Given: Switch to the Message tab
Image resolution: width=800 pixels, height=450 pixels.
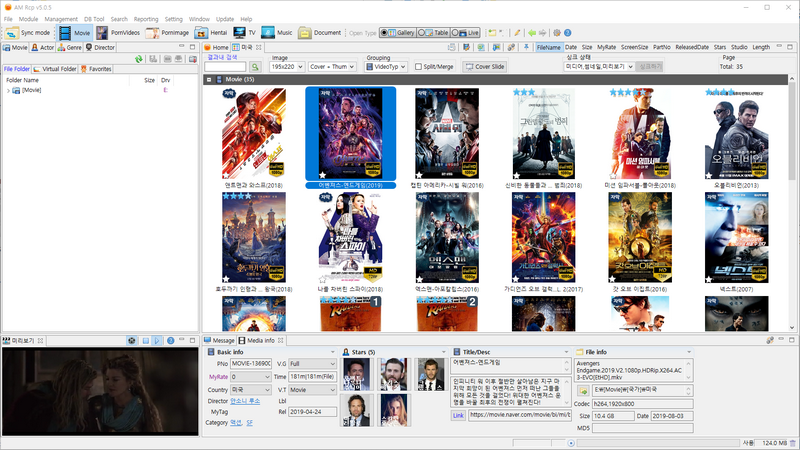Looking at the screenshot, I should click(219, 340).
